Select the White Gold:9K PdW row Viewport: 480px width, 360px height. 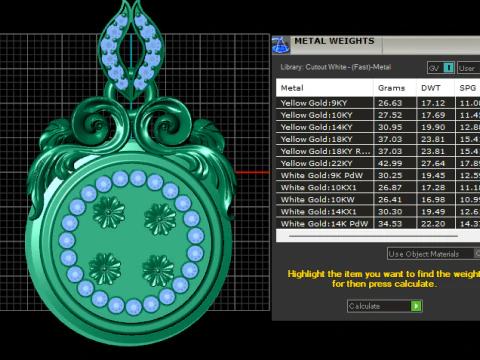378,175
